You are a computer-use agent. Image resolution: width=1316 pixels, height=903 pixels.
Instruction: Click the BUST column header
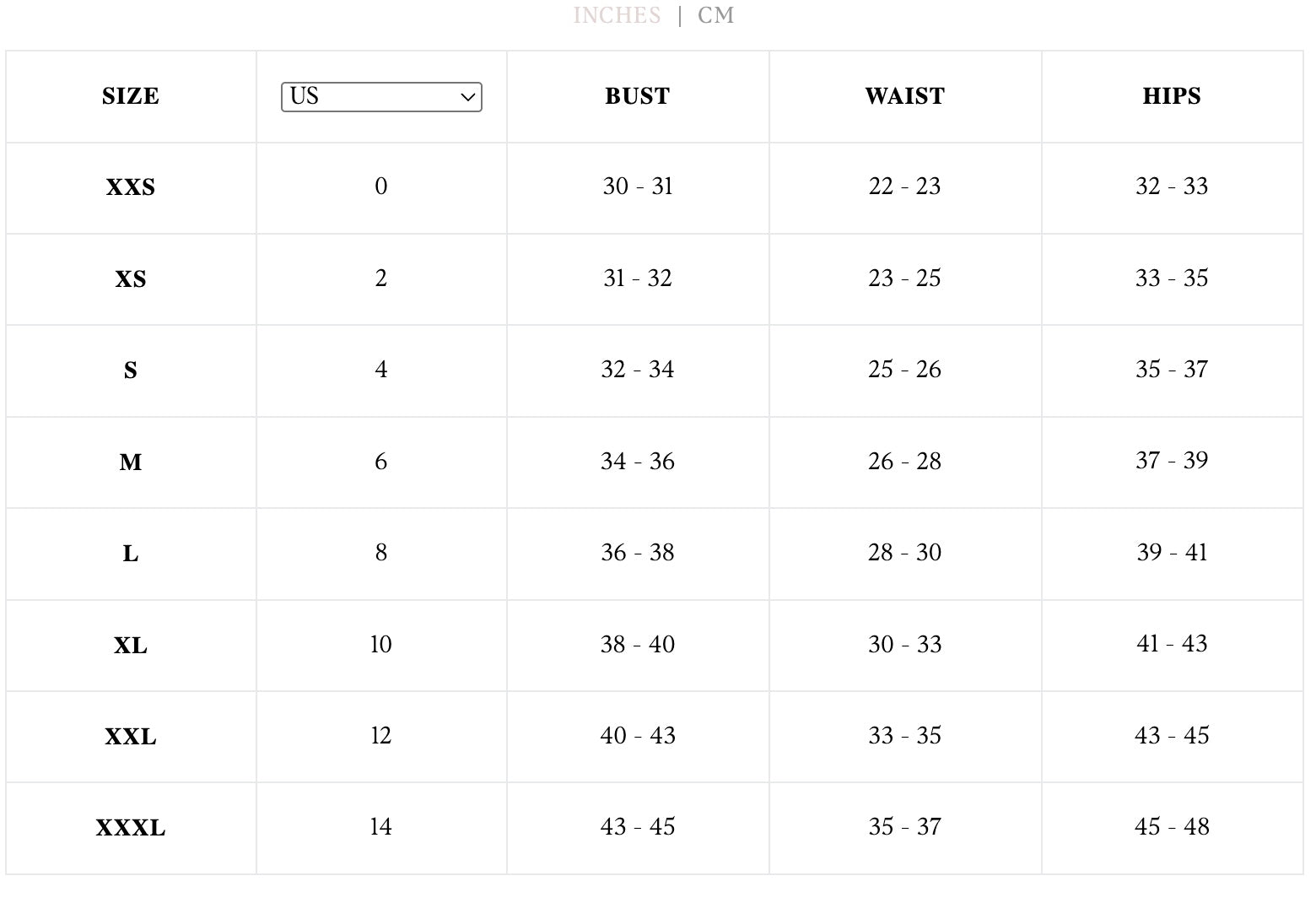tap(638, 96)
